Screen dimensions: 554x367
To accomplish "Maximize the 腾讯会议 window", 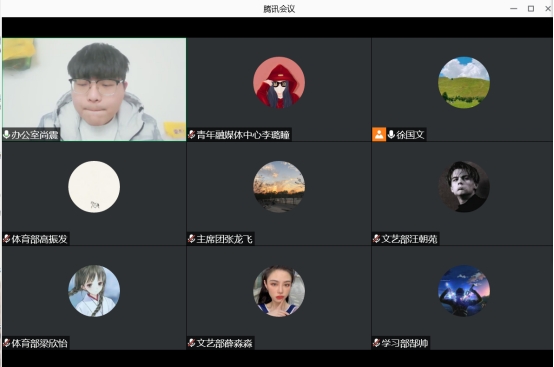I will pyautogui.click(x=531, y=8).
